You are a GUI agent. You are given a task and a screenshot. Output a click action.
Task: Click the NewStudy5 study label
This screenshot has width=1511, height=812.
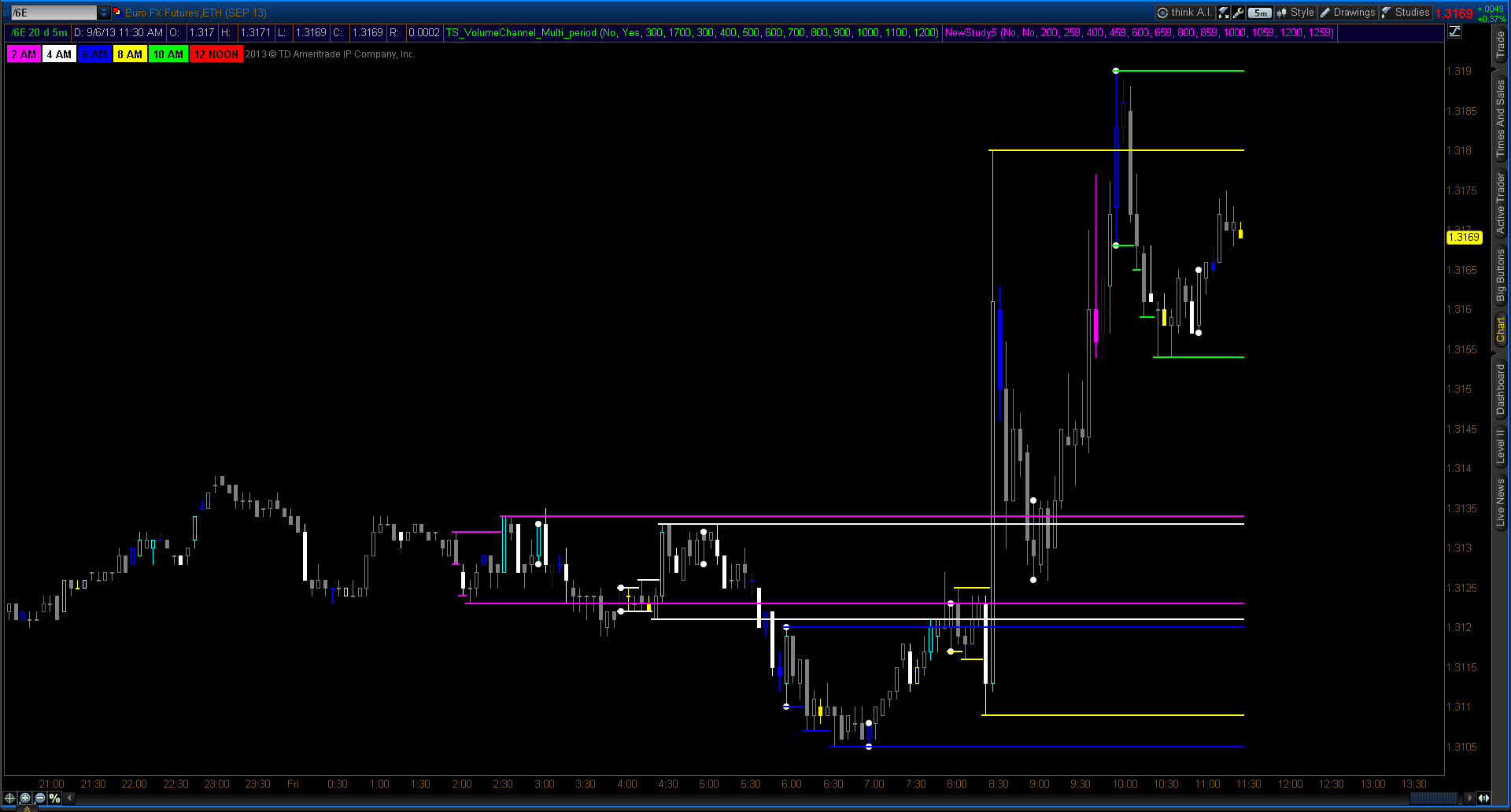tap(1139, 32)
